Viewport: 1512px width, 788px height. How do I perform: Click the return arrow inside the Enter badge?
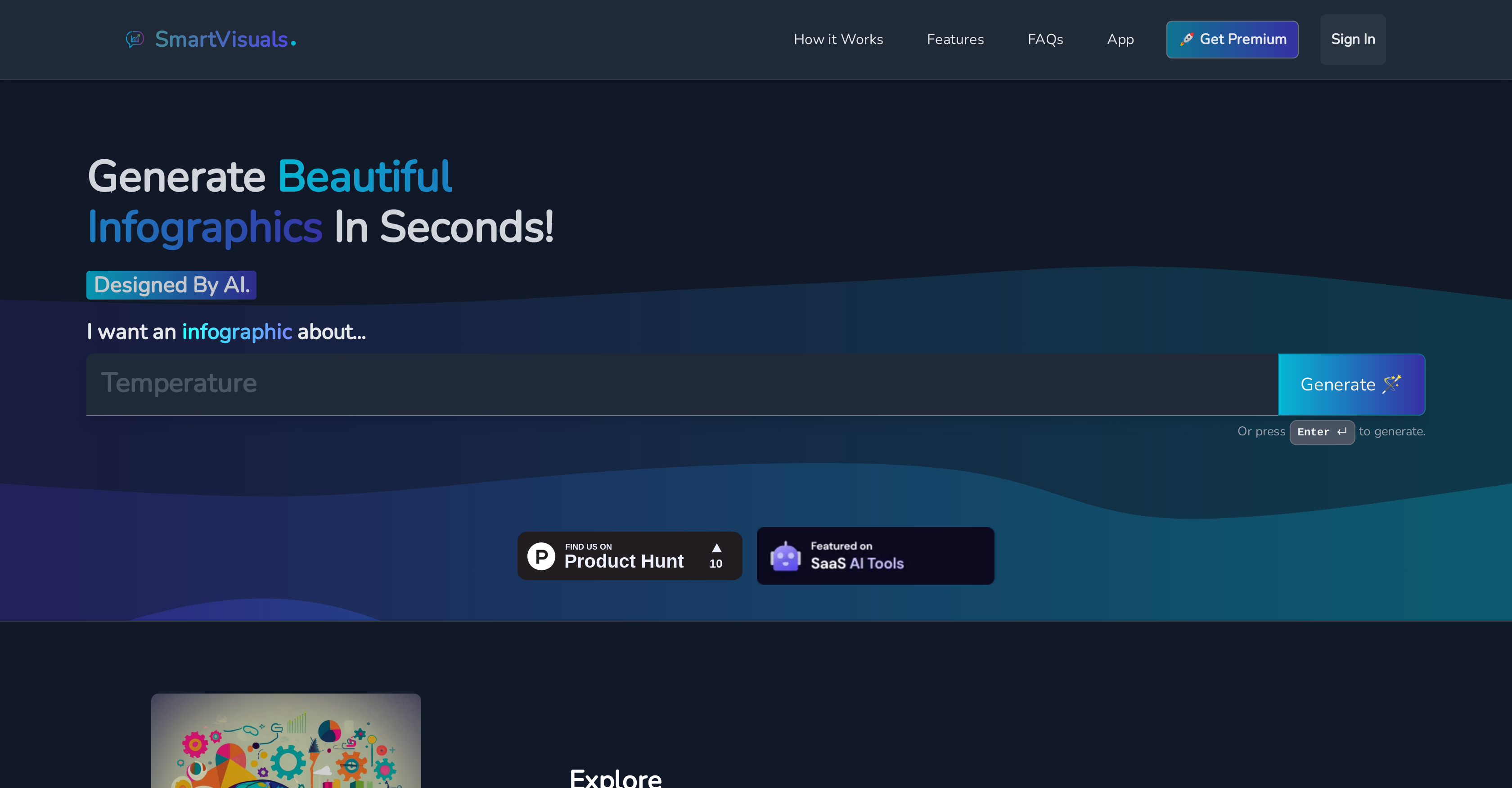click(1342, 432)
